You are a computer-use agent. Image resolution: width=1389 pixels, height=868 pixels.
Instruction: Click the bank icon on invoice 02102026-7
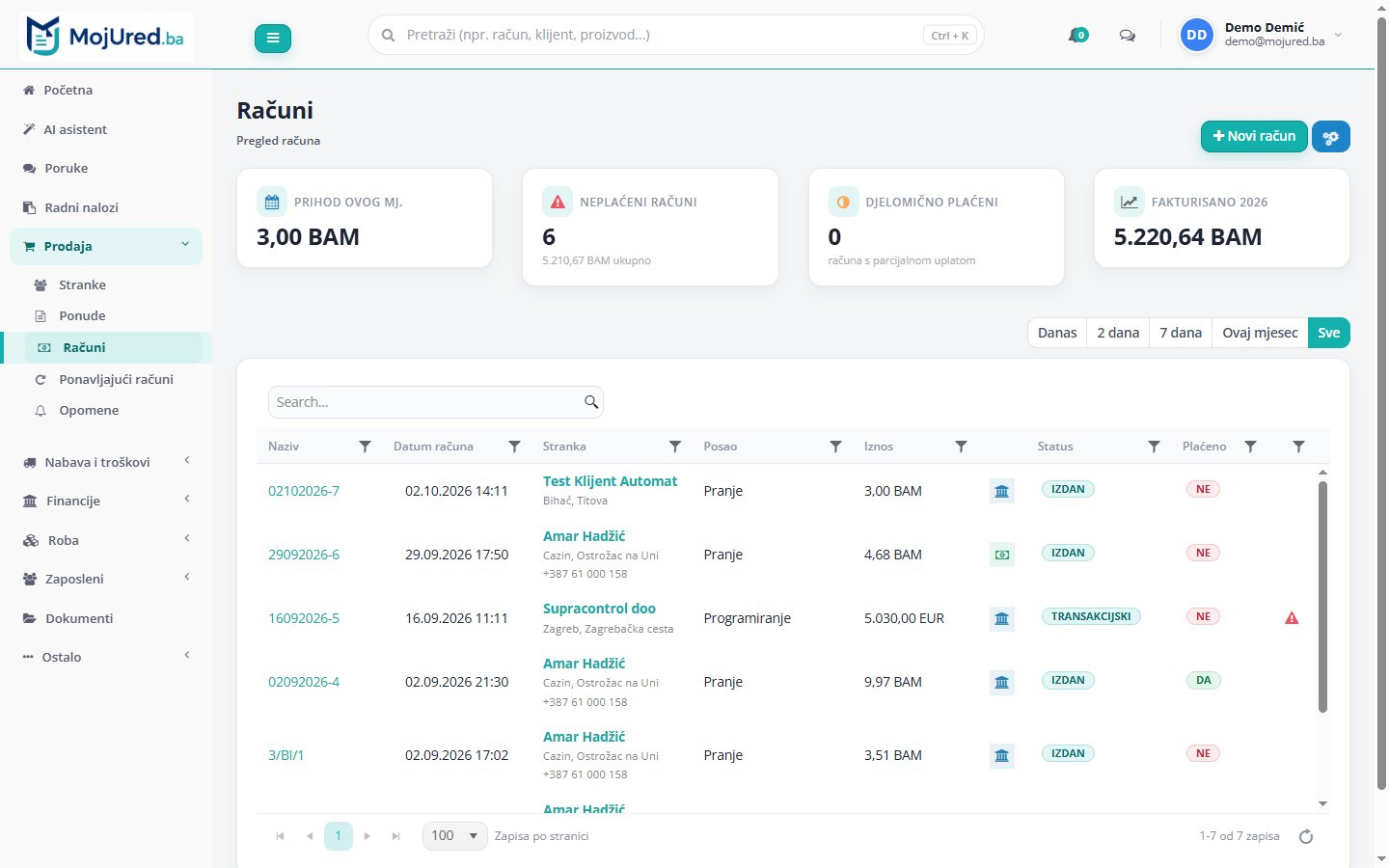pos(1002,492)
